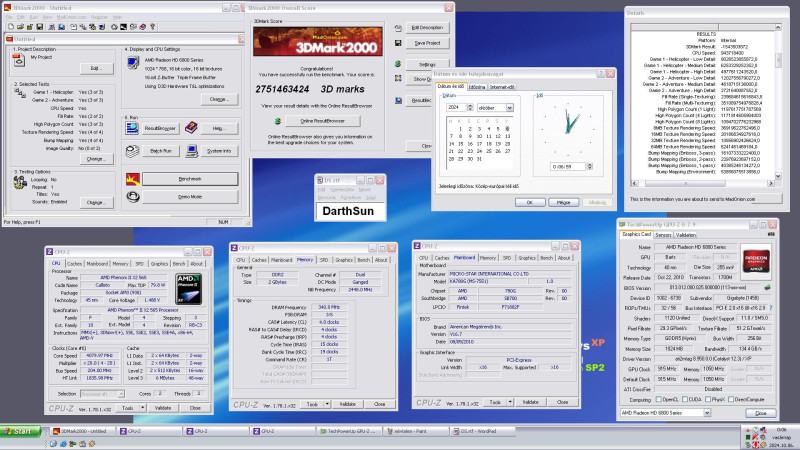Image resolution: width=800 pixels, height=450 pixels.
Task: Click floppy icon beside Save Project button
Action: point(398,43)
